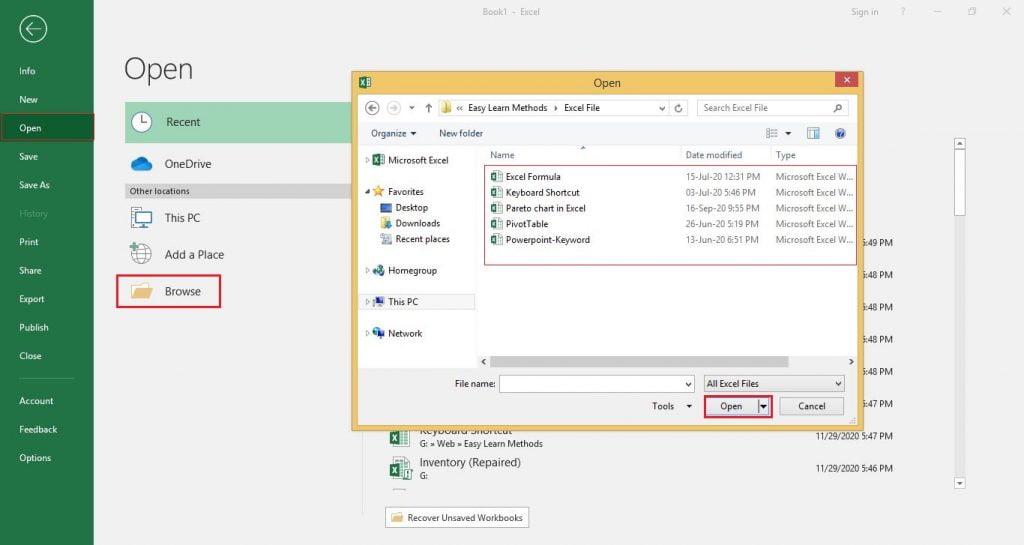
Task: Click the horizontal scrollbar right arrow
Action: pyautogui.click(x=851, y=362)
